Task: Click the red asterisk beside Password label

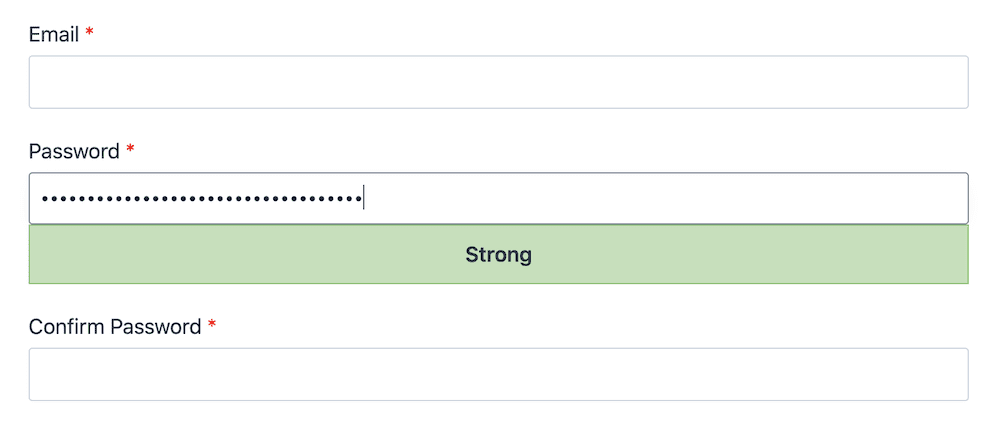Action: 130,149
